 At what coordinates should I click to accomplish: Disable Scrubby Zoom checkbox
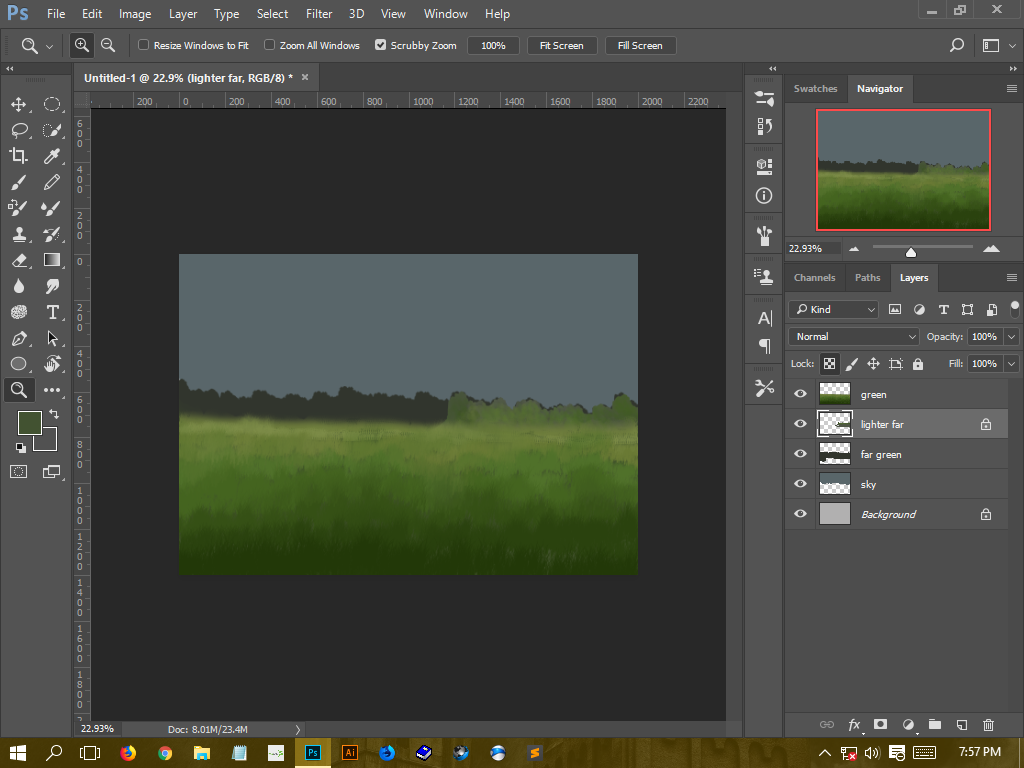[380, 45]
